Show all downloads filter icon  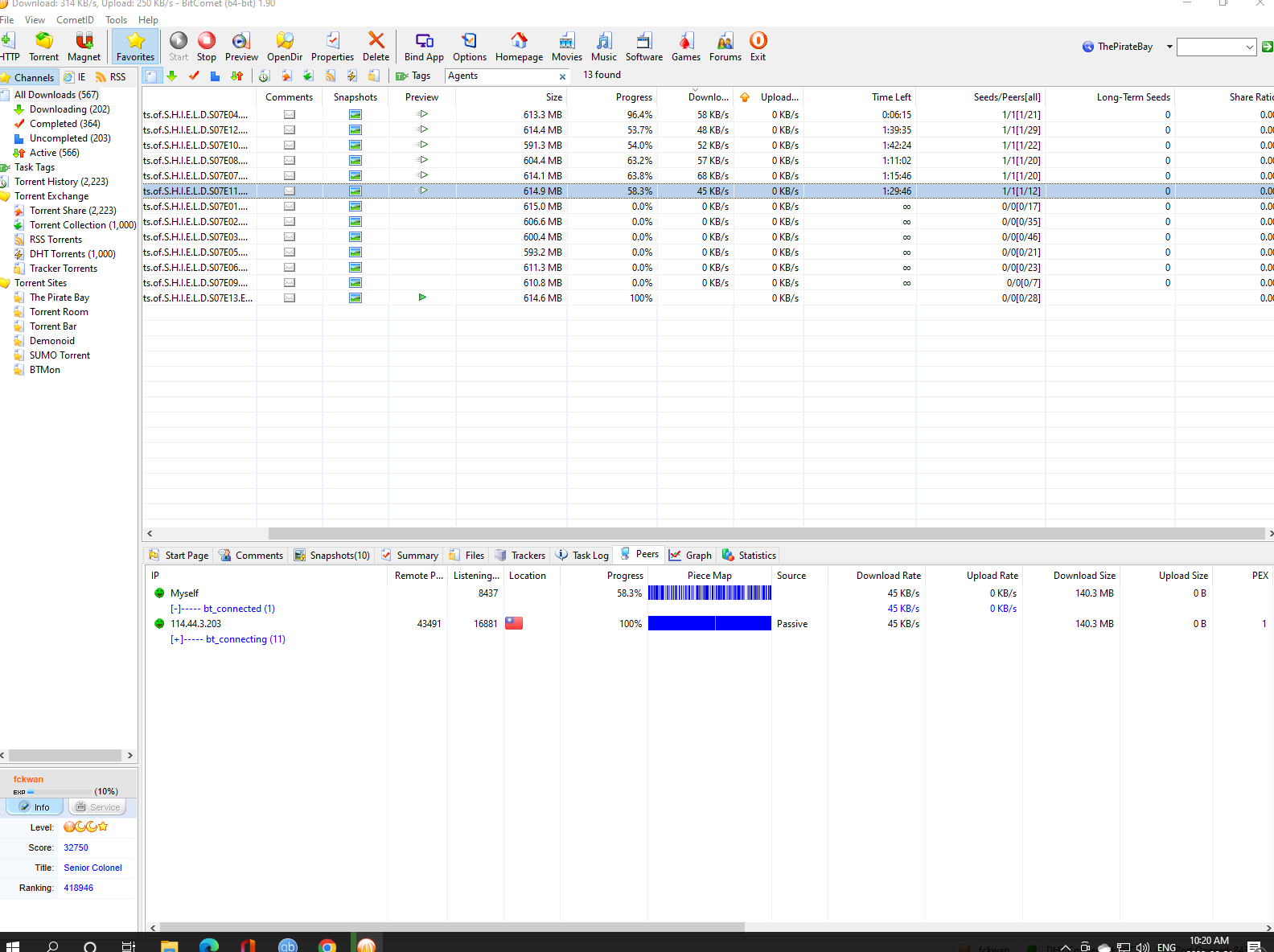pyautogui.click(x=150, y=76)
